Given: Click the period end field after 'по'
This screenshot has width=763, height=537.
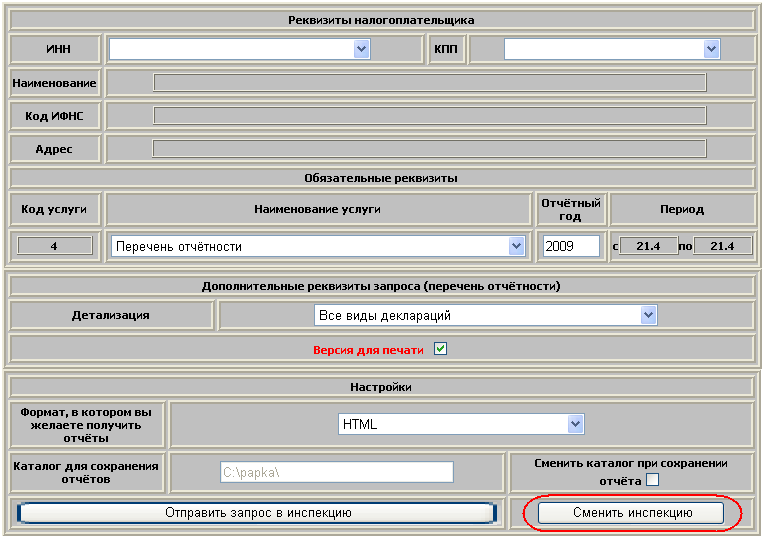Looking at the screenshot, I should click(722, 246).
